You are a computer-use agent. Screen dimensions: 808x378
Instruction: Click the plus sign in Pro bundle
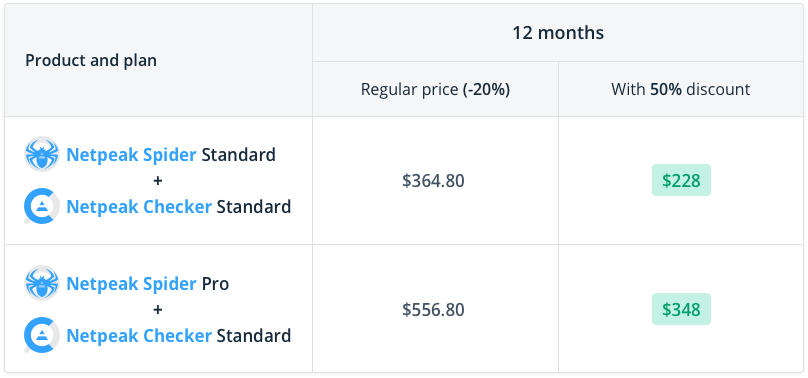click(x=158, y=310)
